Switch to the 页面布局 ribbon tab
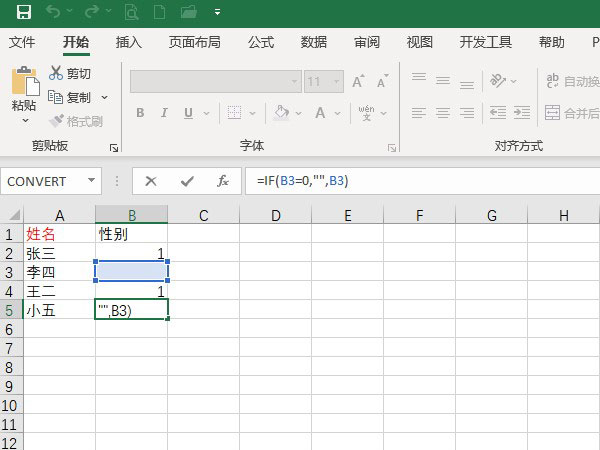This screenshot has height=450, width=600. pos(195,42)
